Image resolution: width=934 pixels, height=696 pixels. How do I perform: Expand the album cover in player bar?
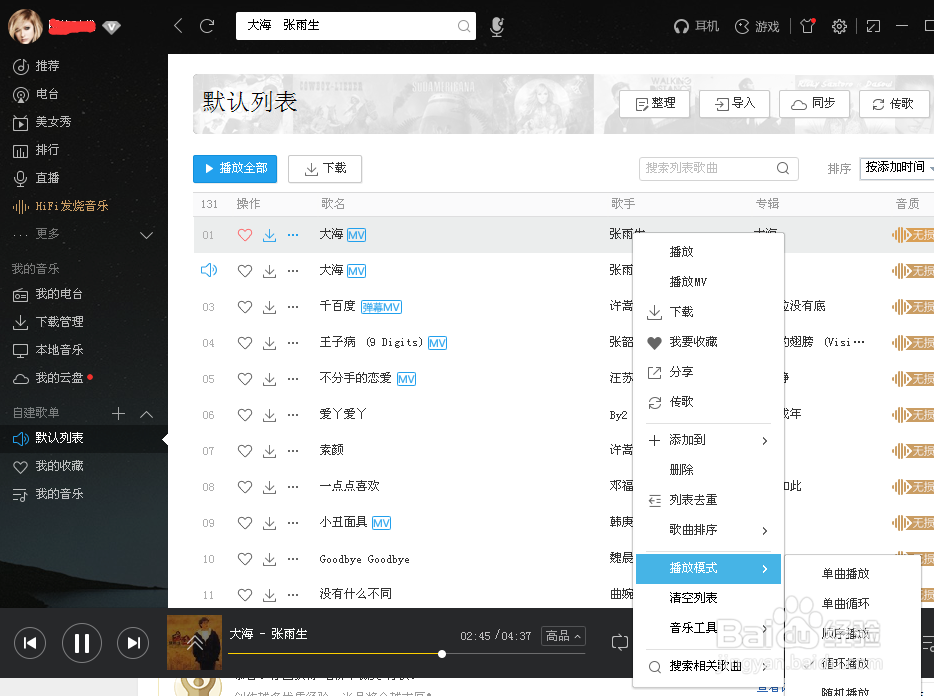point(194,642)
